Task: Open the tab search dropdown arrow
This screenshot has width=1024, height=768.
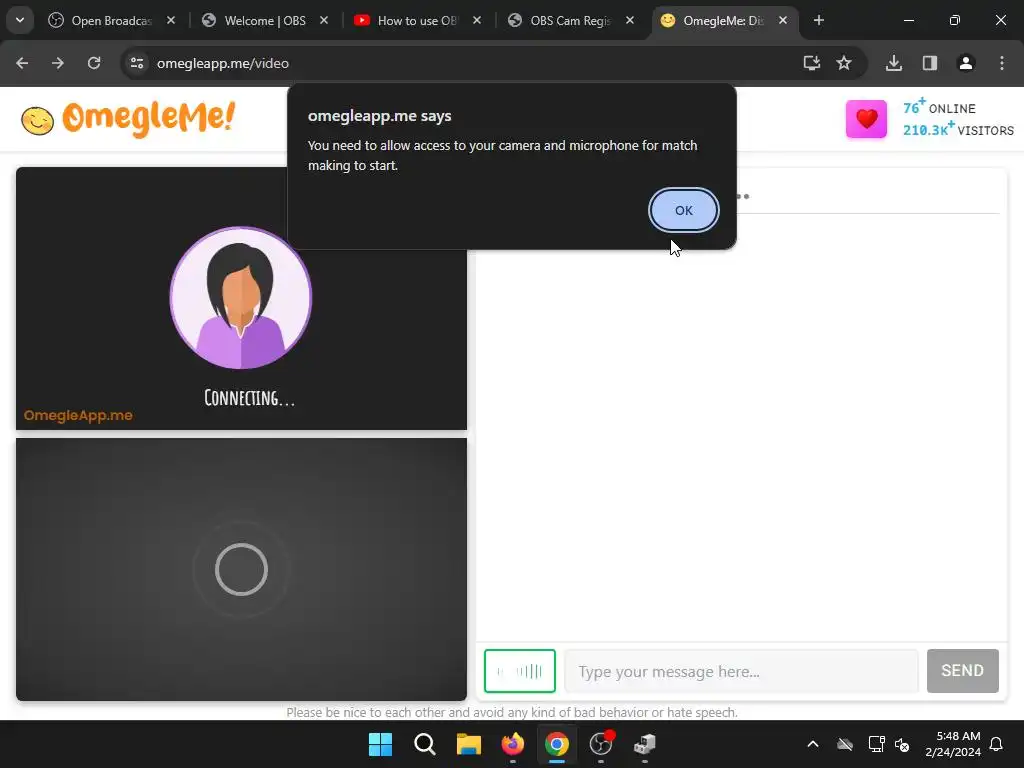Action: click(20, 20)
